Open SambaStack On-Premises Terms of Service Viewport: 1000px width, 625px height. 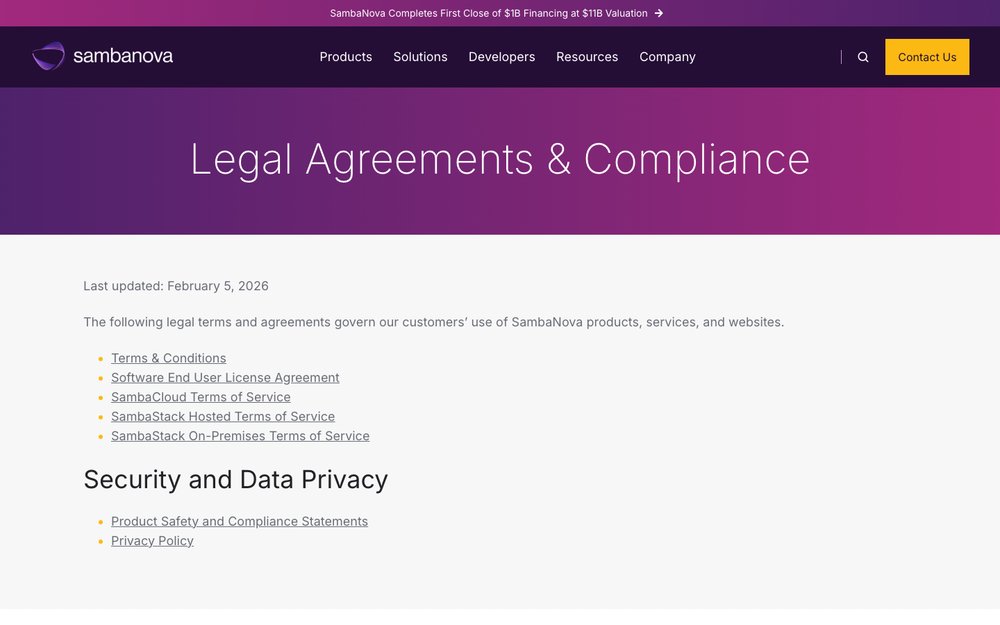tap(240, 436)
